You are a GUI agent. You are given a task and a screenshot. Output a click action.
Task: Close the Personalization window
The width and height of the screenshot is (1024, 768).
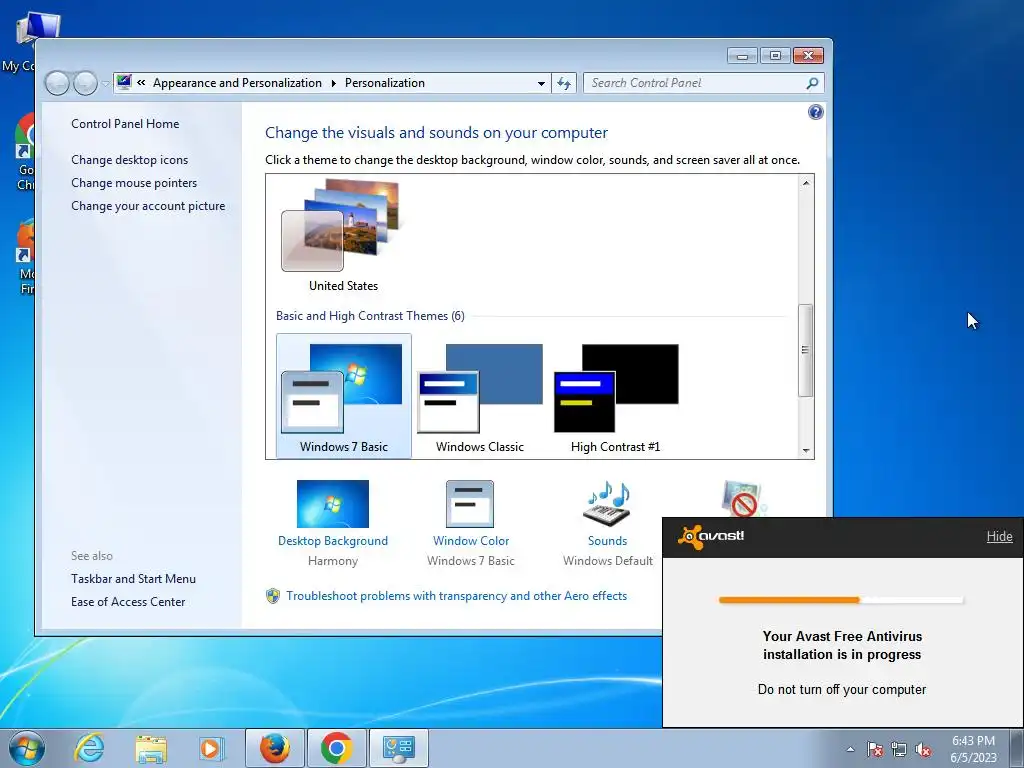[808, 56]
